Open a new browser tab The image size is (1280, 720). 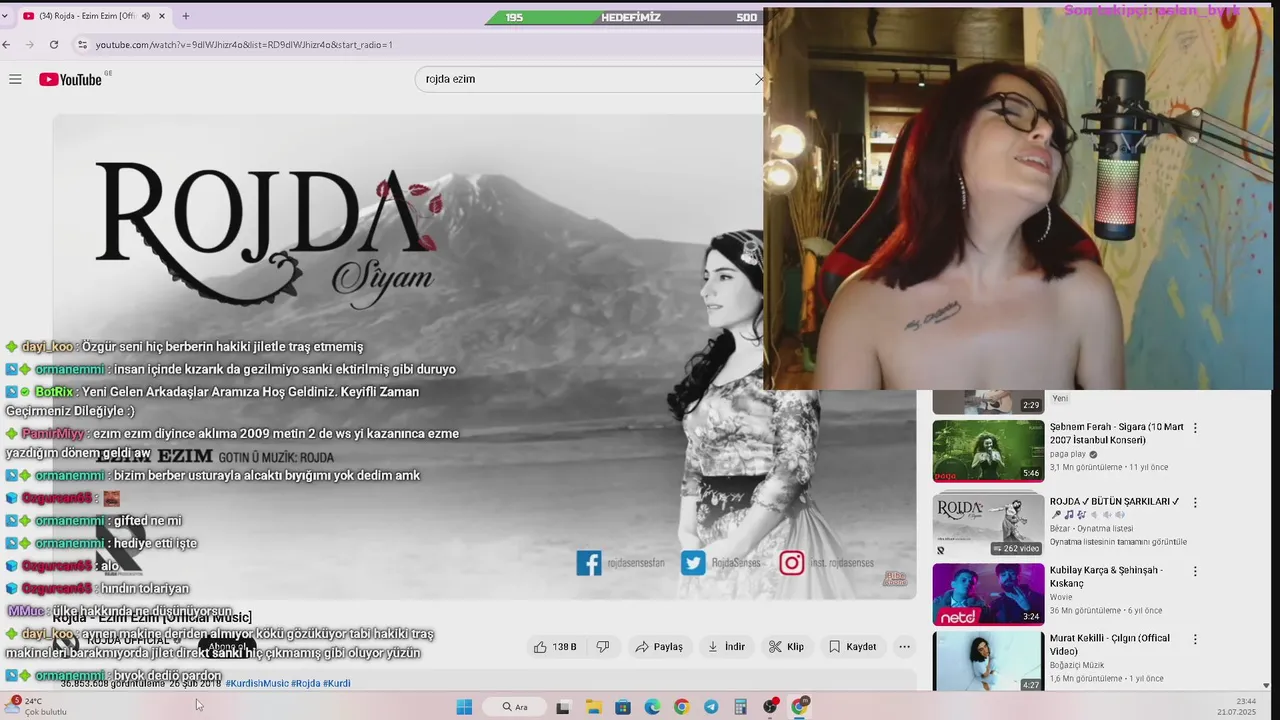coord(186,16)
